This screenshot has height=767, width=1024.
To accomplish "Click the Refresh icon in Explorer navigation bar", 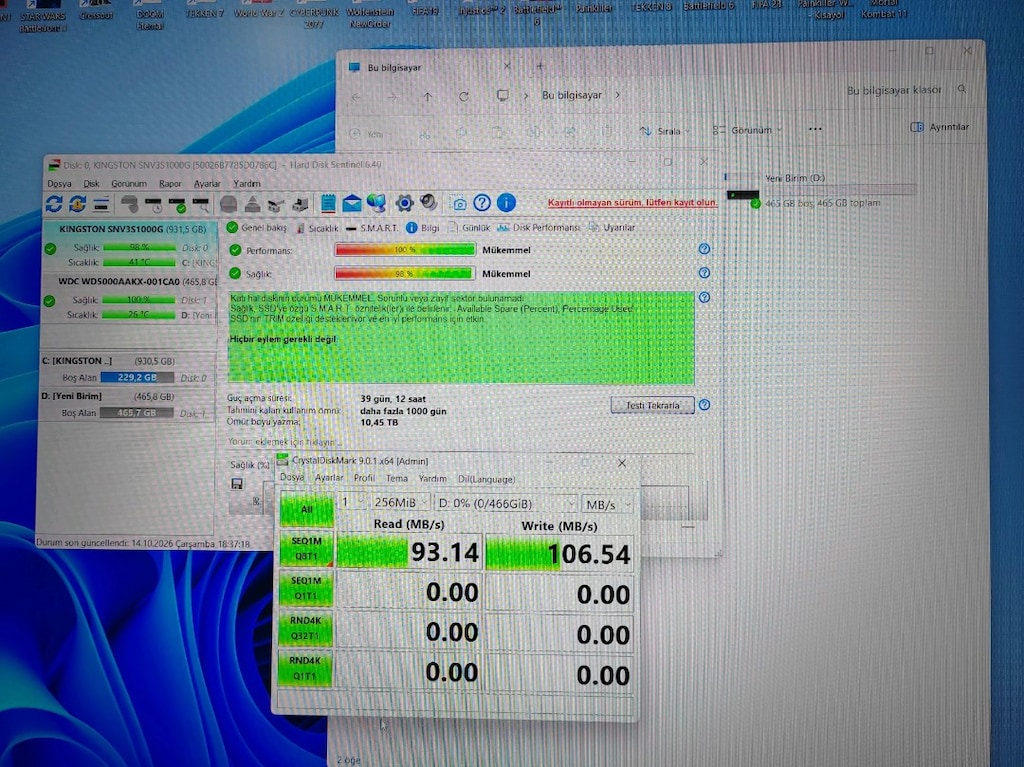I will (x=464, y=97).
